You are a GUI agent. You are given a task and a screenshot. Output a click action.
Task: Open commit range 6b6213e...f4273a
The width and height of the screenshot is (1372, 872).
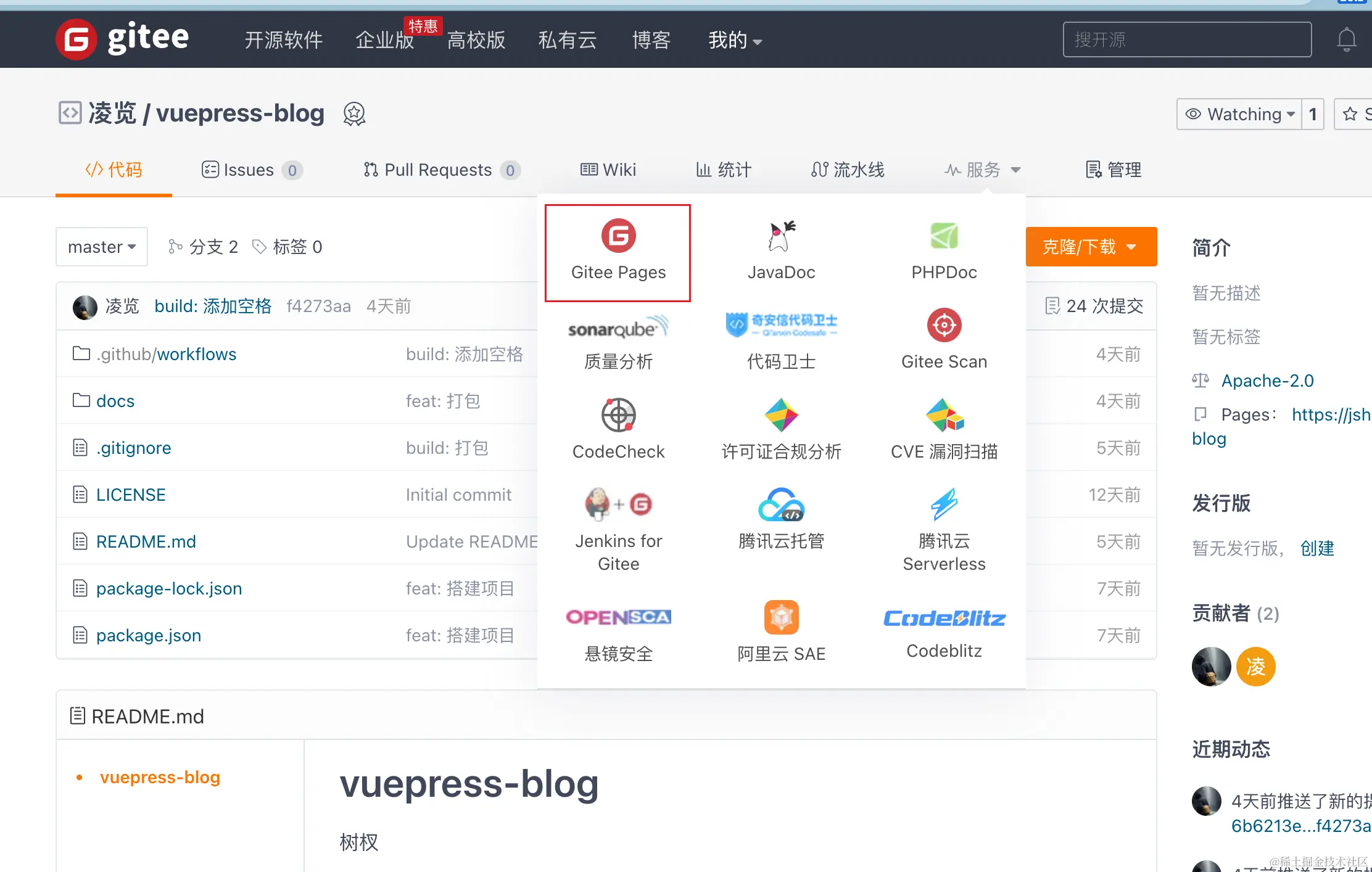point(1302,826)
